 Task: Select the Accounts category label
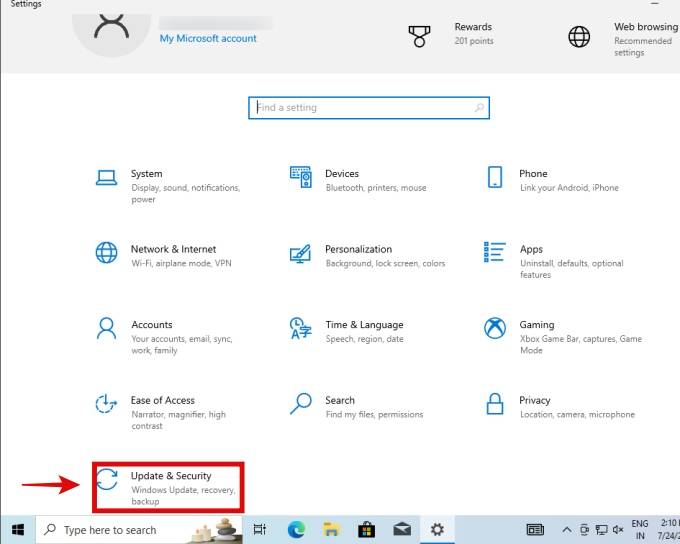[x=152, y=324]
